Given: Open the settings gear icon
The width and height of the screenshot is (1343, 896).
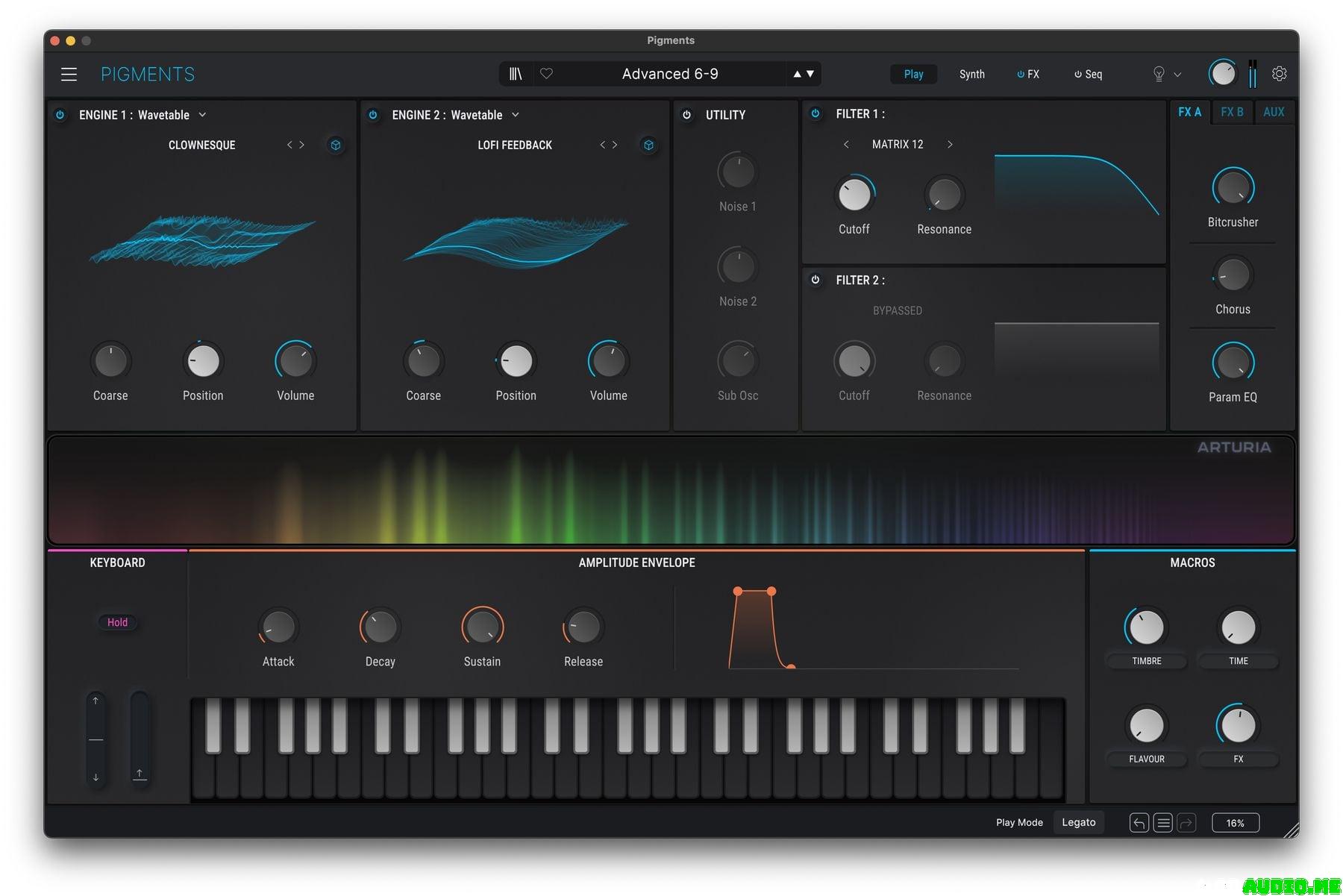Looking at the screenshot, I should coord(1279,74).
